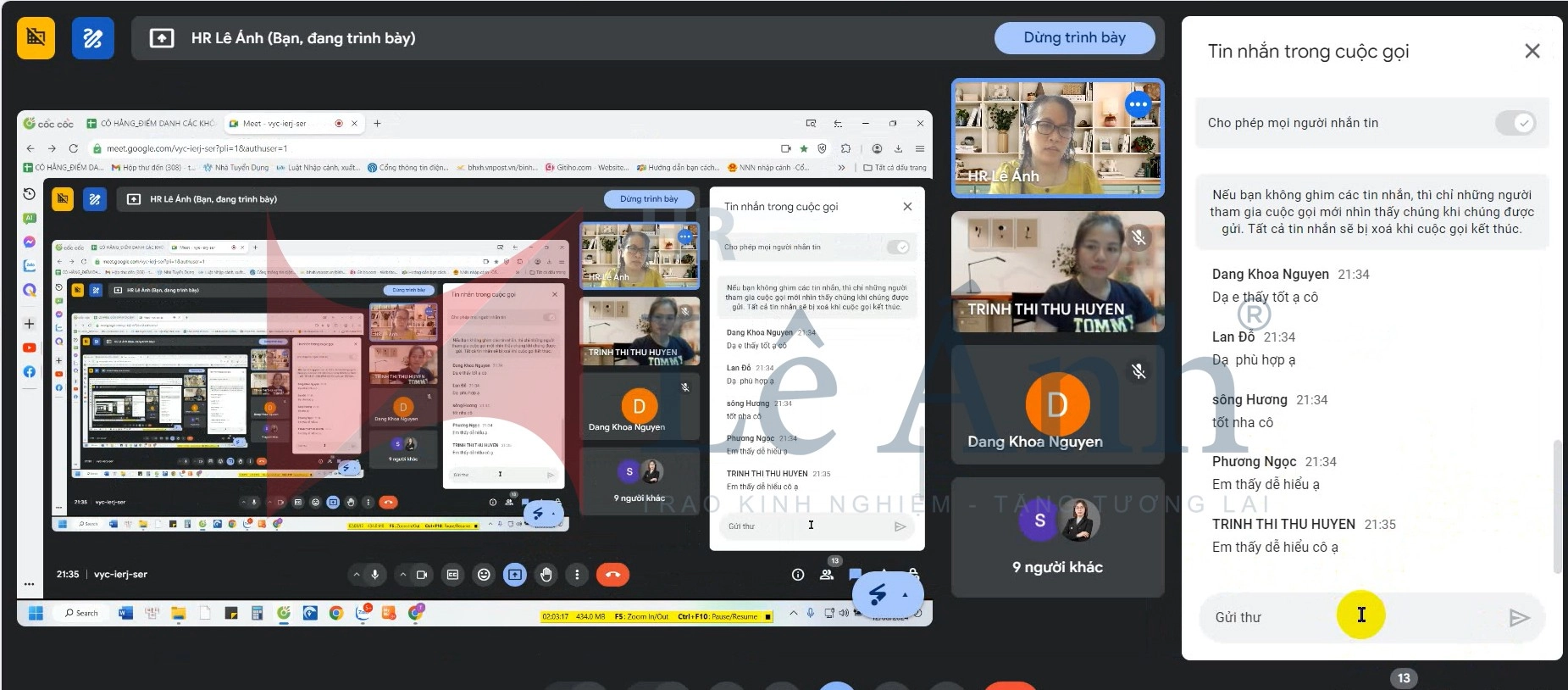Open the history icon in Cốc Cốc sidebar
Viewport: 1568px width, 690px height.
point(30,194)
